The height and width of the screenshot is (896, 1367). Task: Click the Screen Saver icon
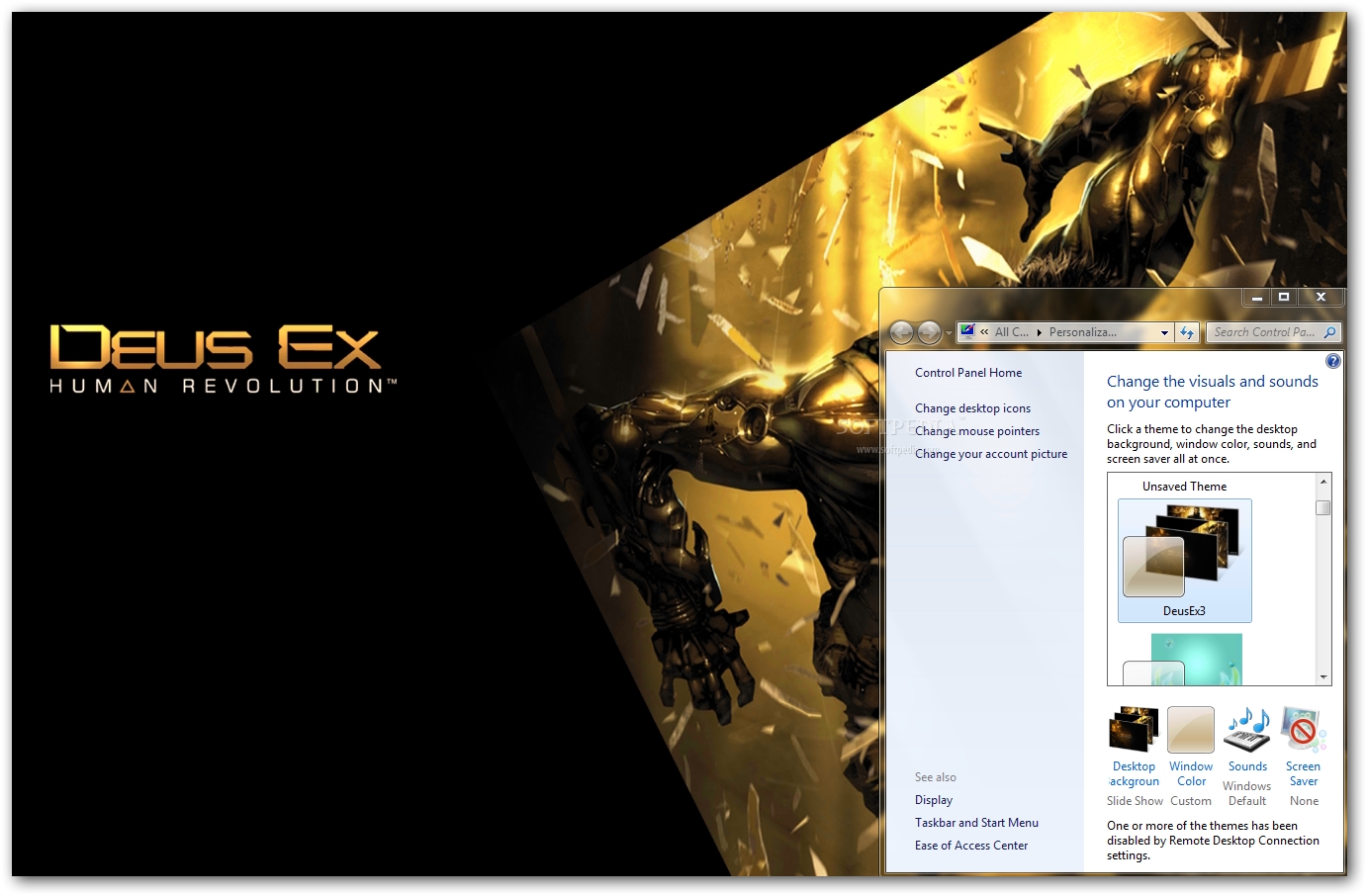pyautogui.click(x=1304, y=730)
